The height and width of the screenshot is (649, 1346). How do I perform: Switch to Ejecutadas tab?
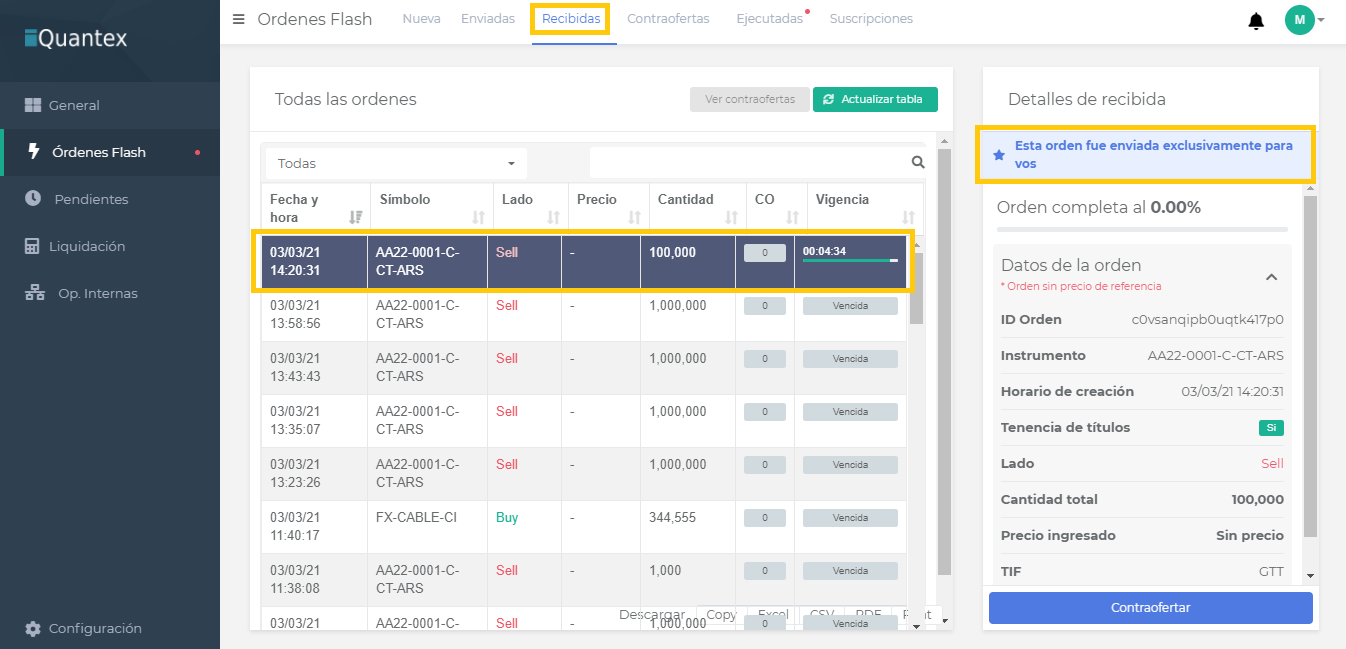(769, 19)
